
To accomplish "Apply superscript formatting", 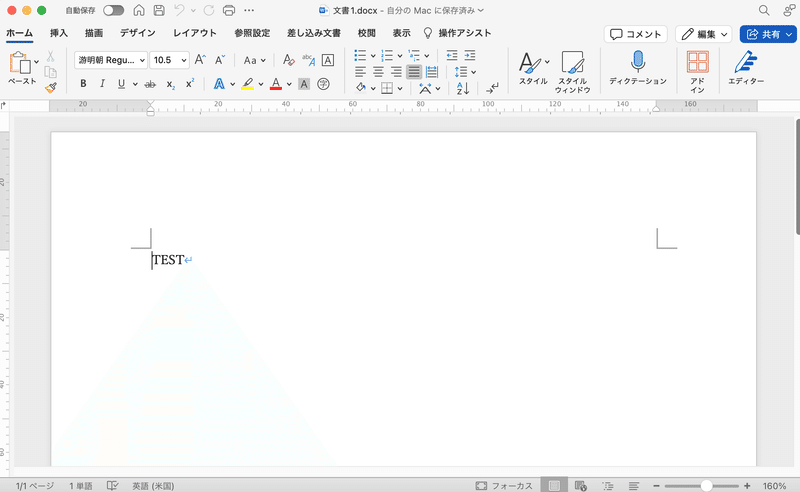I will pos(190,84).
